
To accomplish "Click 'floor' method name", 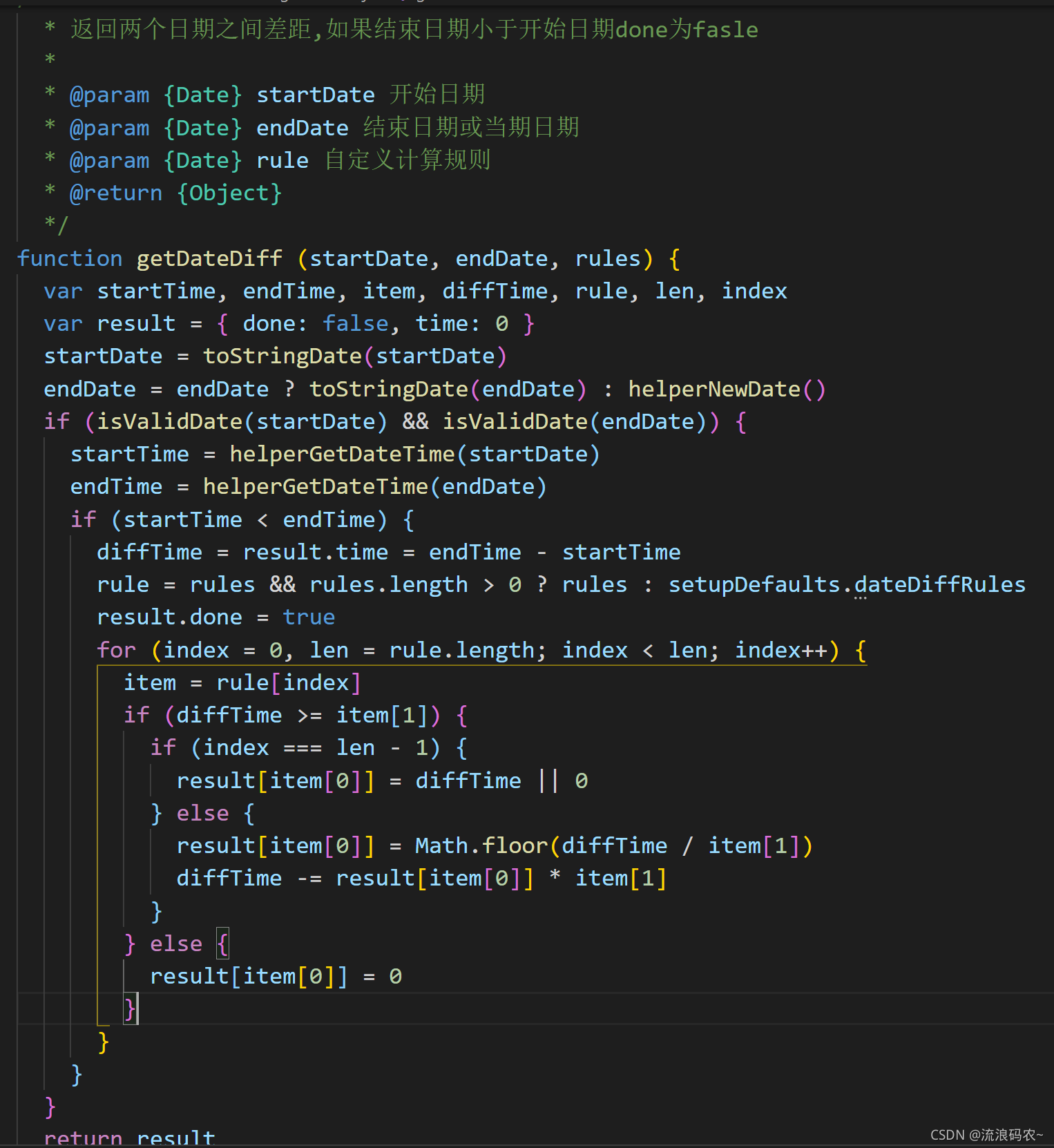I will pyautogui.click(x=515, y=846).
